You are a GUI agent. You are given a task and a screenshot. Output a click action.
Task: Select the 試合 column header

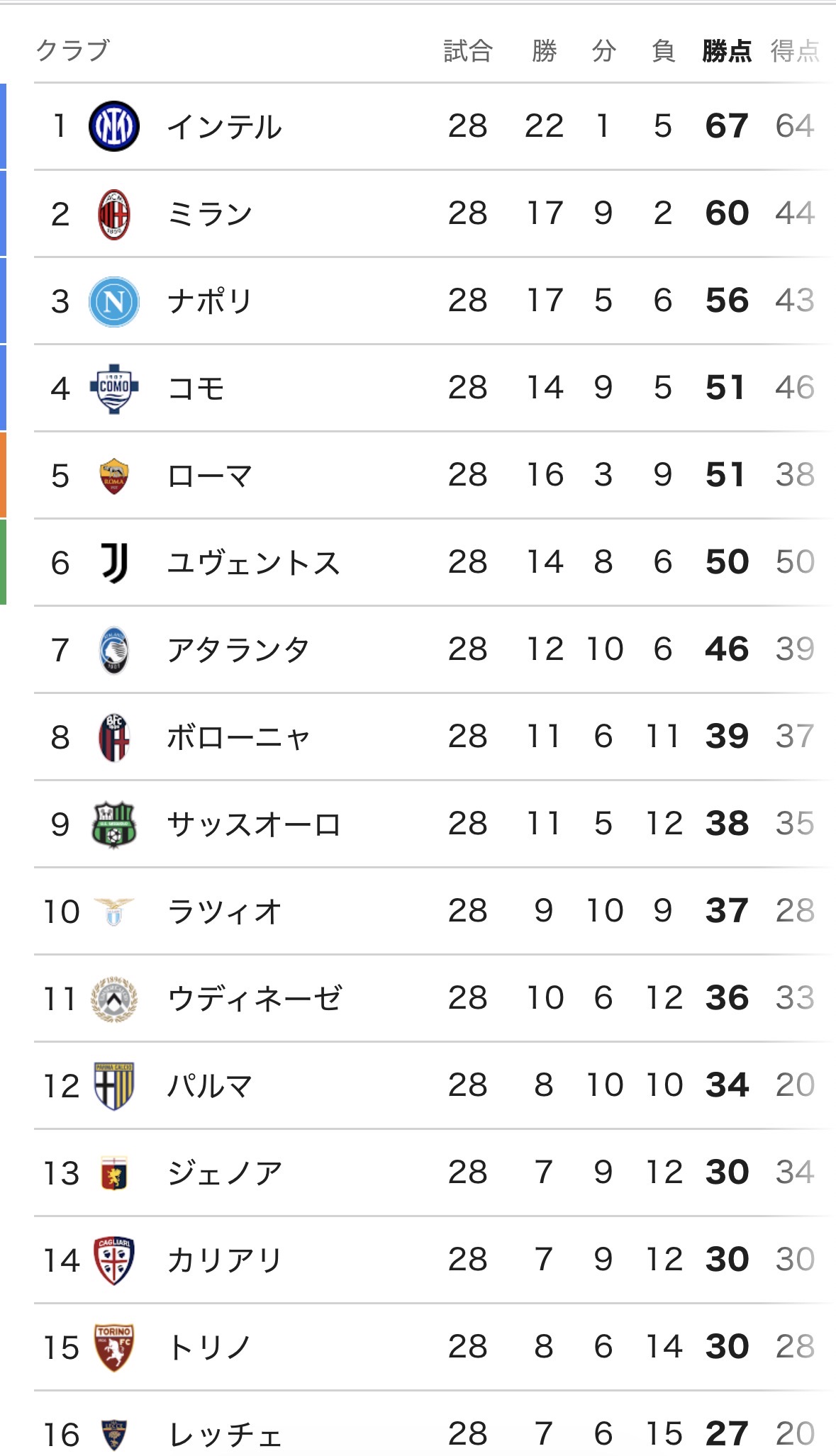(467, 51)
